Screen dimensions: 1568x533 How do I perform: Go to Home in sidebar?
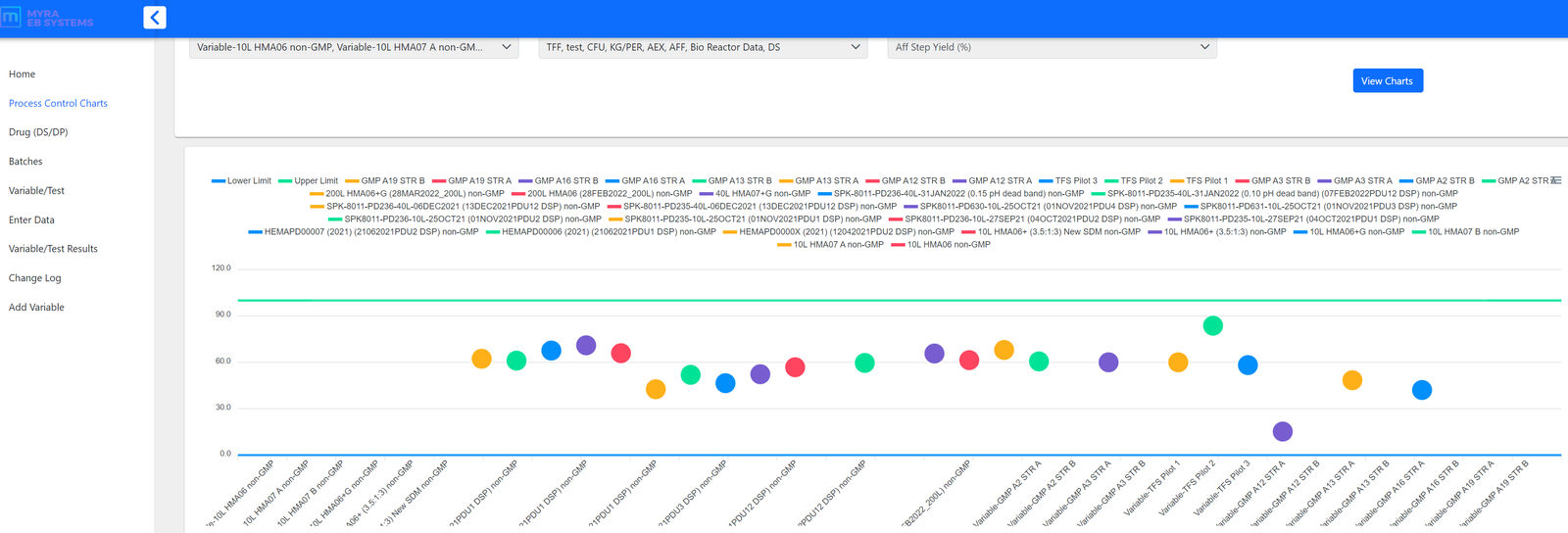[22, 74]
